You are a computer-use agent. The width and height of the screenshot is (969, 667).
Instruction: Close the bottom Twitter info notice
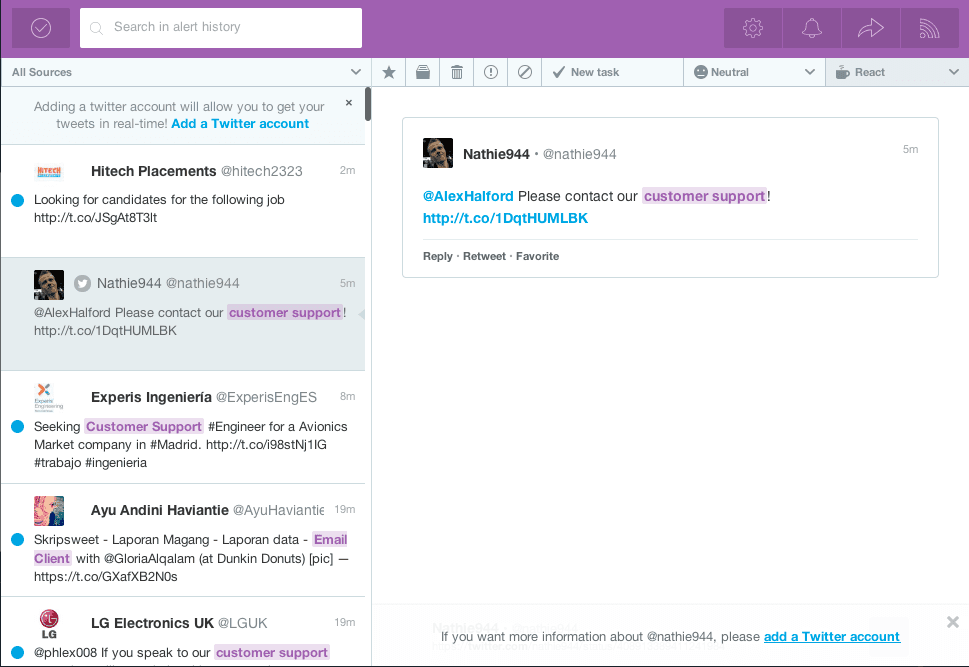(953, 622)
